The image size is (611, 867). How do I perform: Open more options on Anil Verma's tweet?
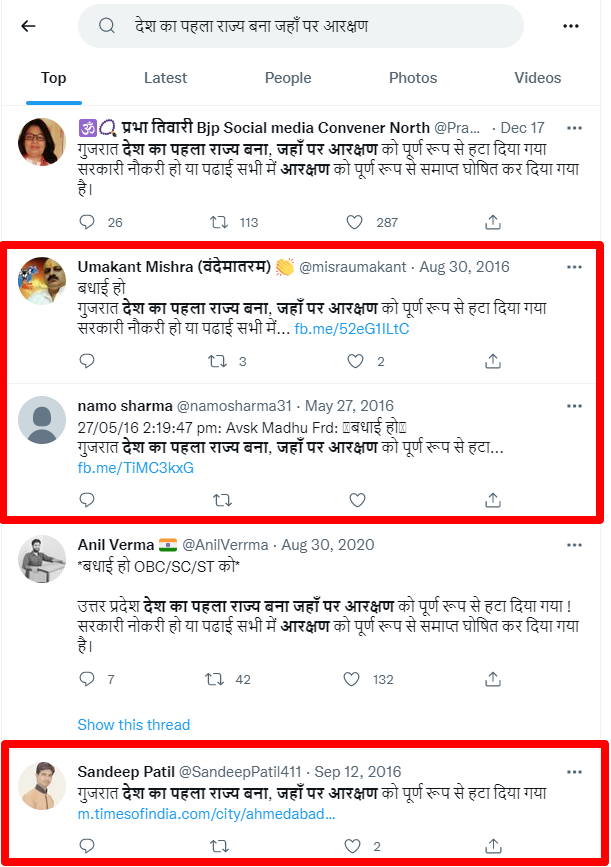pos(574,545)
